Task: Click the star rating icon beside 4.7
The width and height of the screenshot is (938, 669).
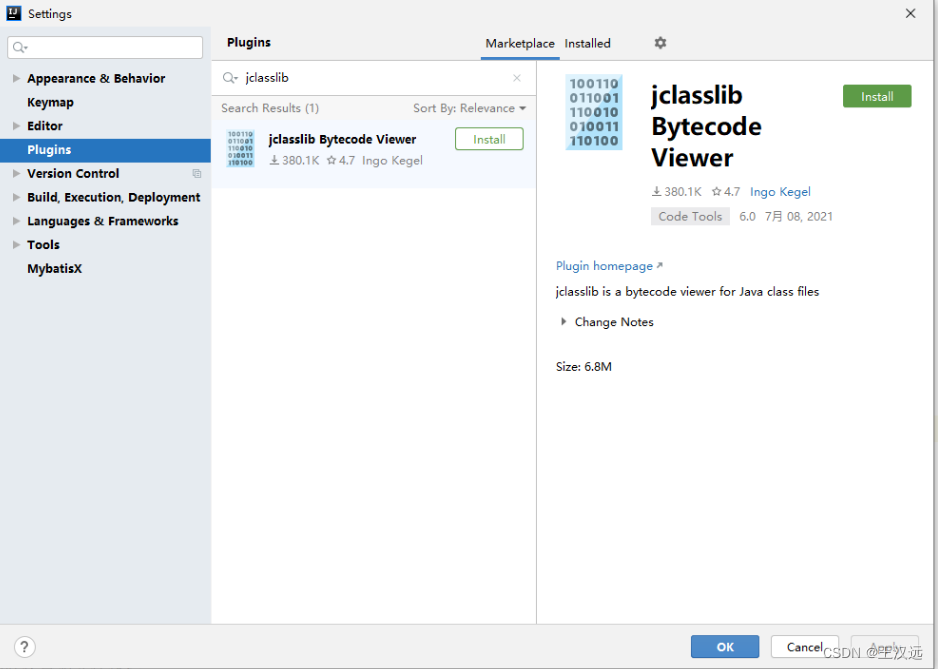Action: 719,191
